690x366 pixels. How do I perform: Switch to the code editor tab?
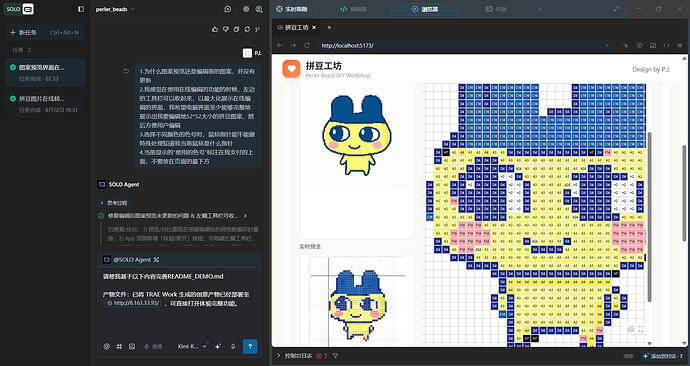tap(353, 9)
